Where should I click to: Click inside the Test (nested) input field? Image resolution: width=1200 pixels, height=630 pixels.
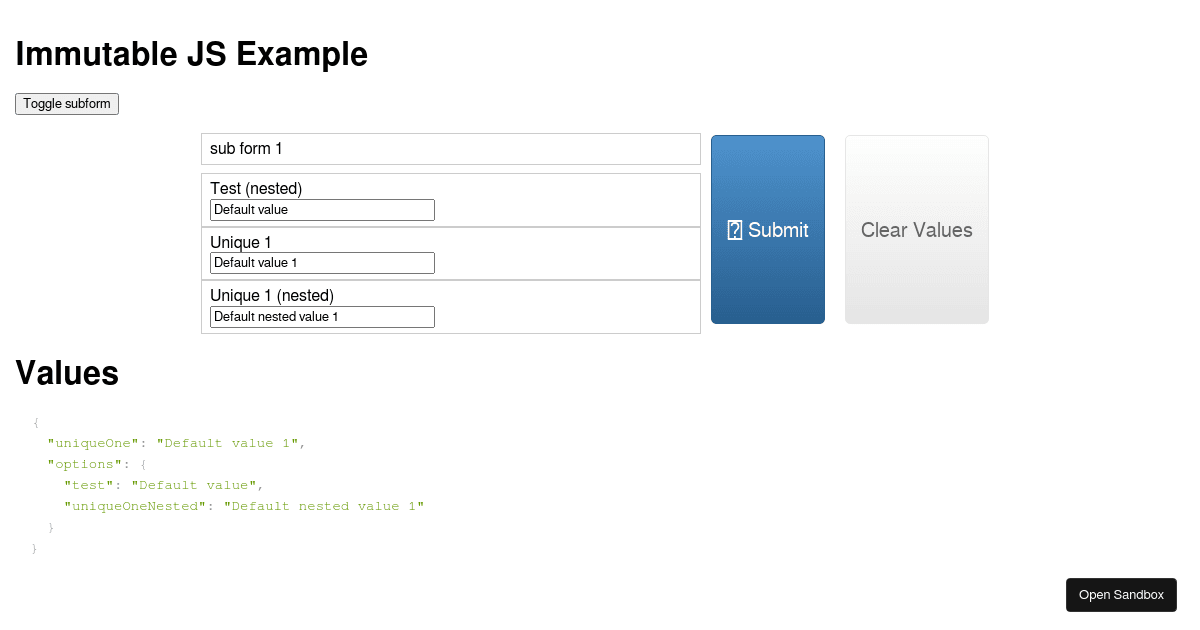click(x=321, y=209)
